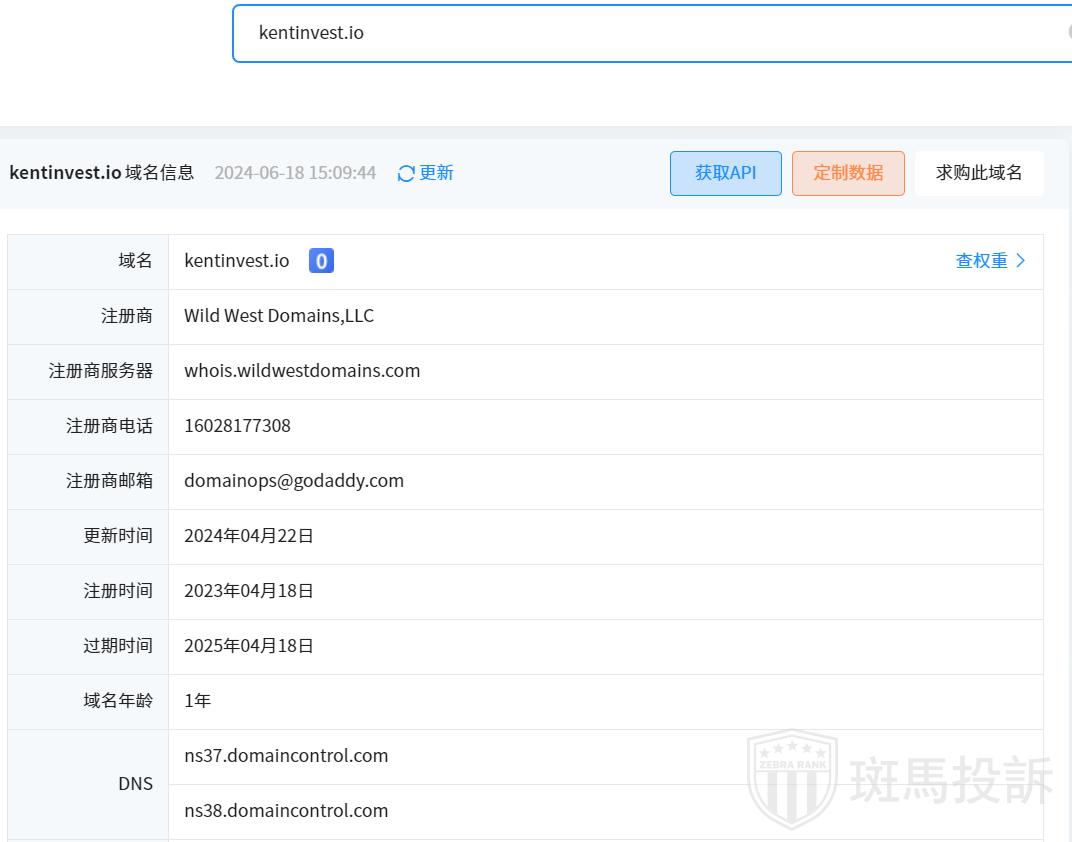Click the expiry date 2025年04月18日
This screenshot has width=1072, height=842.
pos(249,646)
